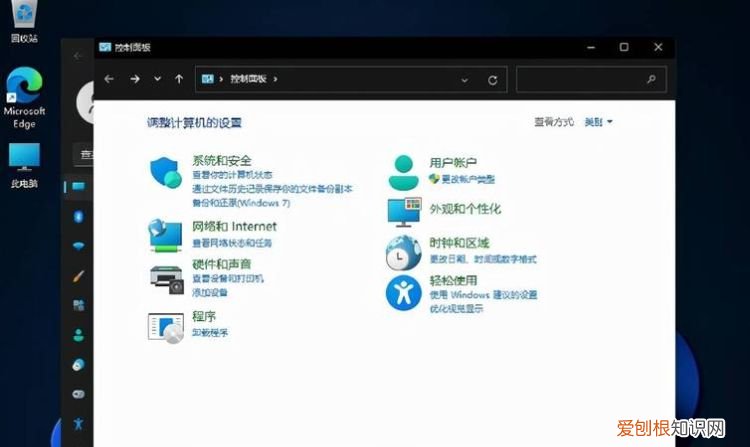Open 查看网络状态和任务 link
Viewport: 750px width, 447px height.
click(232, 243)
